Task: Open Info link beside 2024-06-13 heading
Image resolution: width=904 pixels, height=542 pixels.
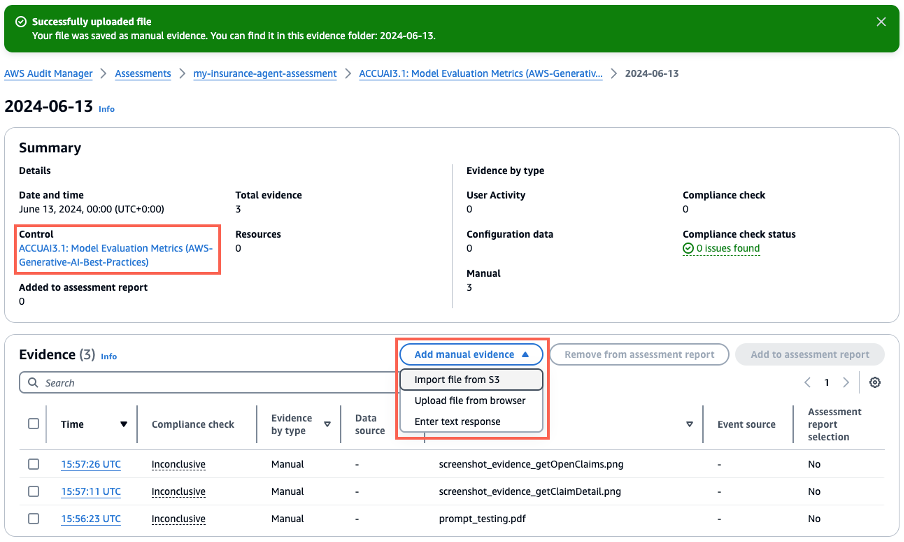Action: click(107, 109)
